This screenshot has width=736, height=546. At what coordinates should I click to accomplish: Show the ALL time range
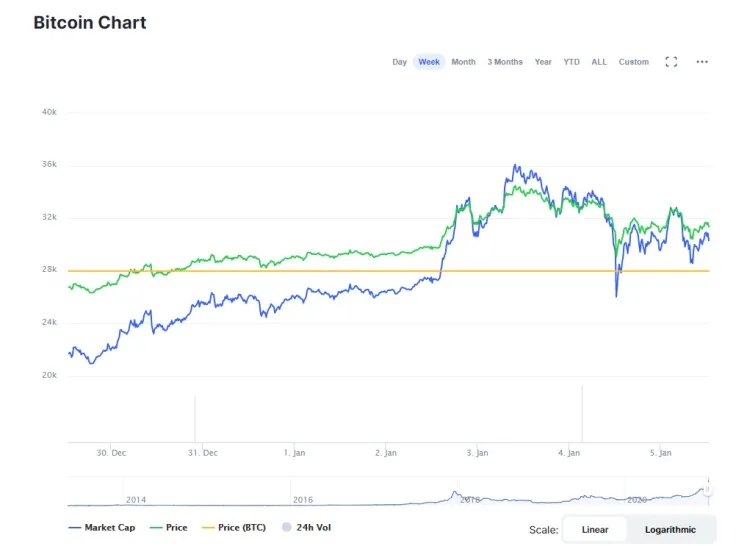click(x=599, y=62)
